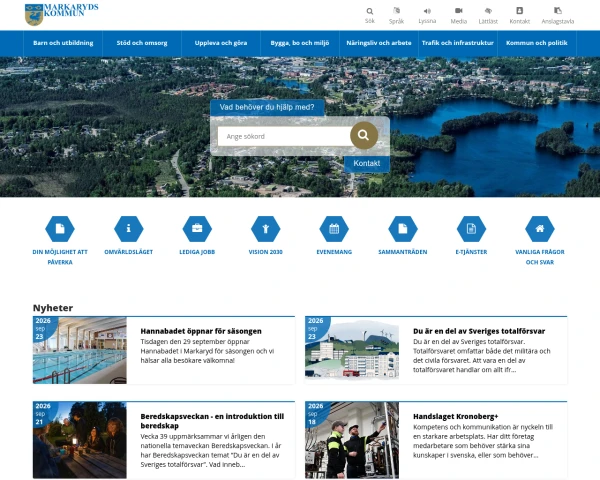Open Vanliga frågor och svar home icon
The width and height of the screenshot is (600, 480).
pos(540,229)
